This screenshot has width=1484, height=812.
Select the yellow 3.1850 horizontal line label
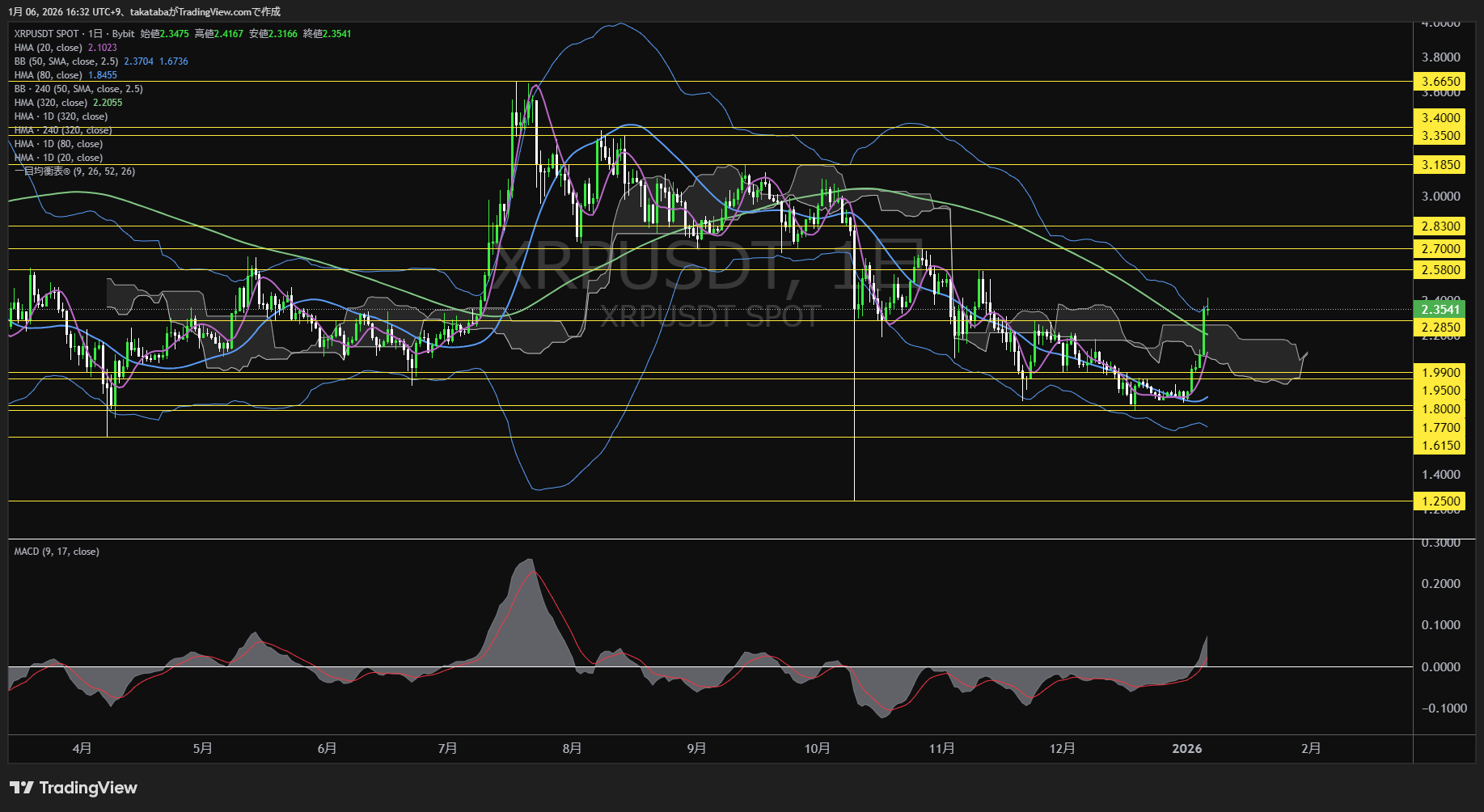tap(1440, 165)
